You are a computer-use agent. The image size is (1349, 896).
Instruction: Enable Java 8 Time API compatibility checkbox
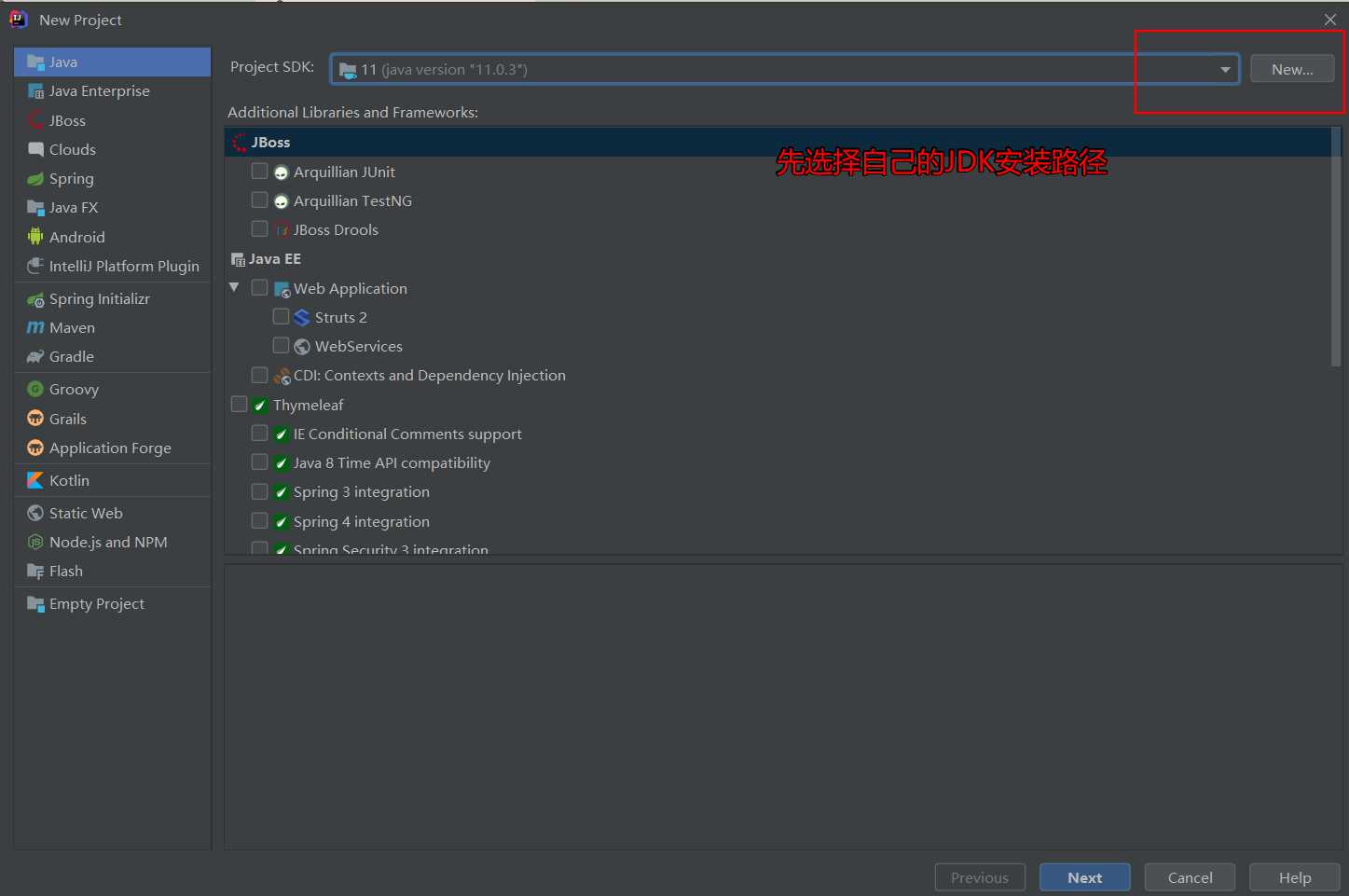pyautogui.click(x=260, y=462)
